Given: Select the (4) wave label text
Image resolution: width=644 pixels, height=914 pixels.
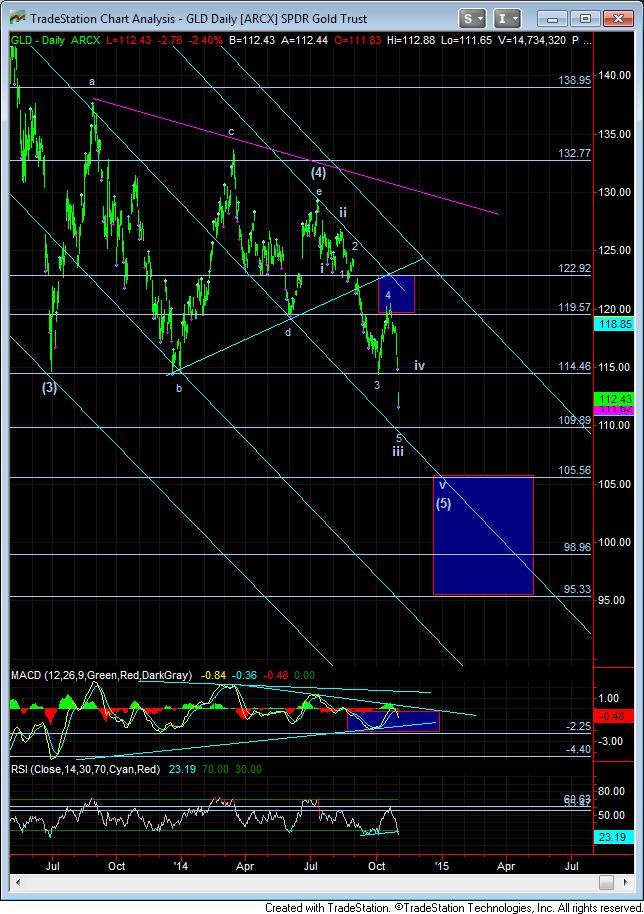Looking at the screenshot, I should tap(318, 172).
